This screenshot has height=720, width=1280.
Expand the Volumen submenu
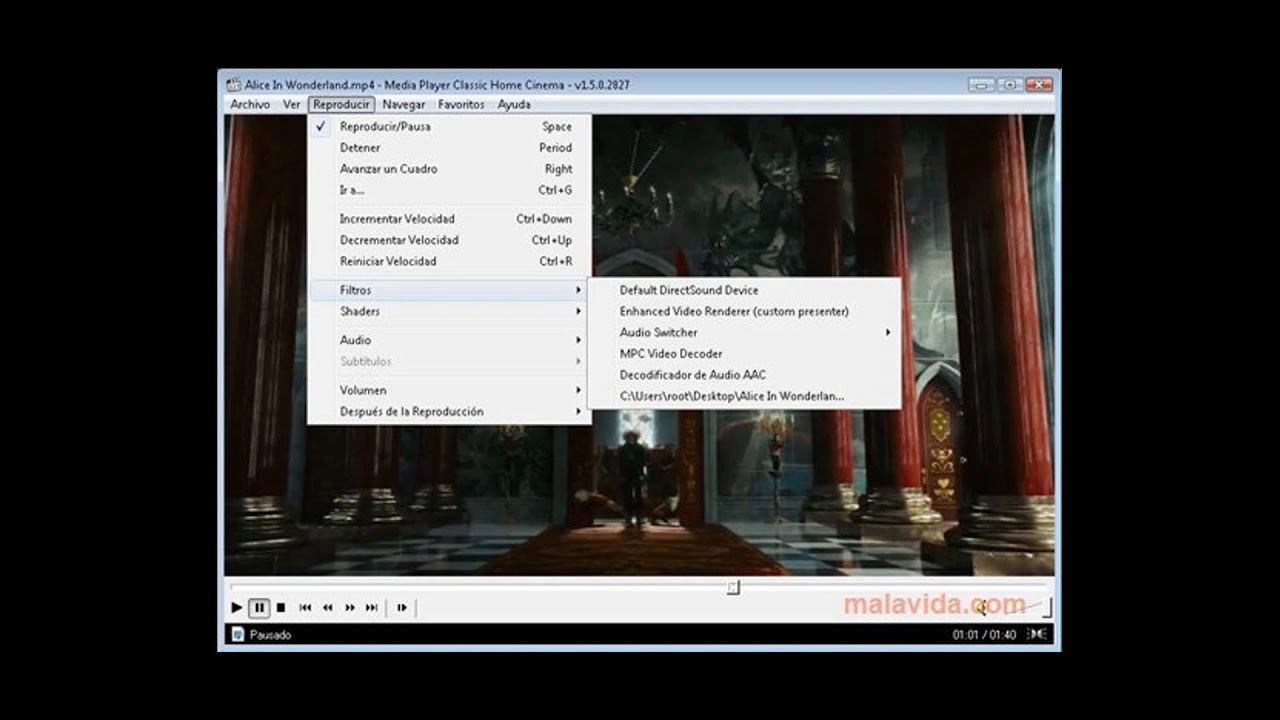tap(449, 390)
